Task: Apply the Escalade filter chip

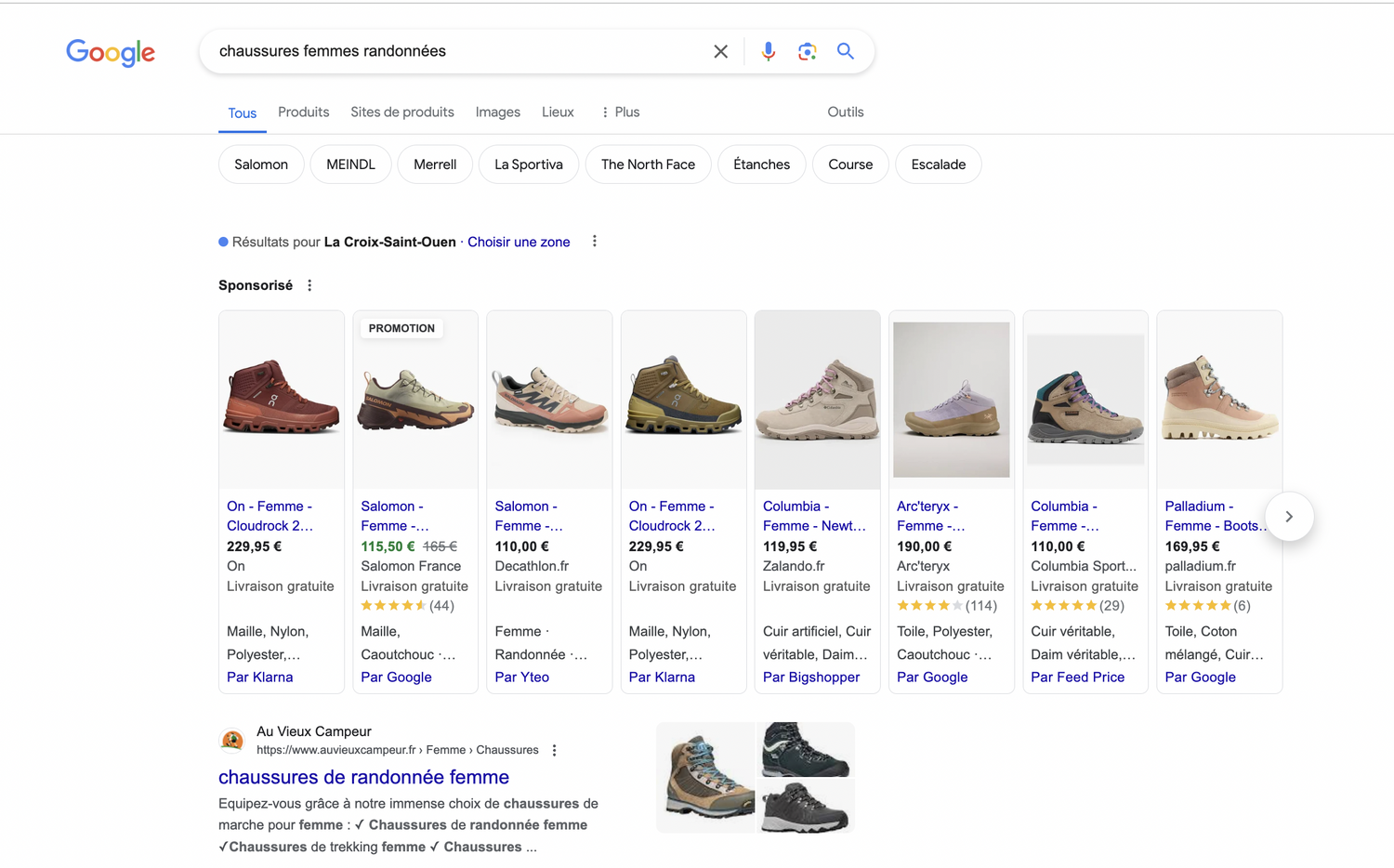Action: 939,164
